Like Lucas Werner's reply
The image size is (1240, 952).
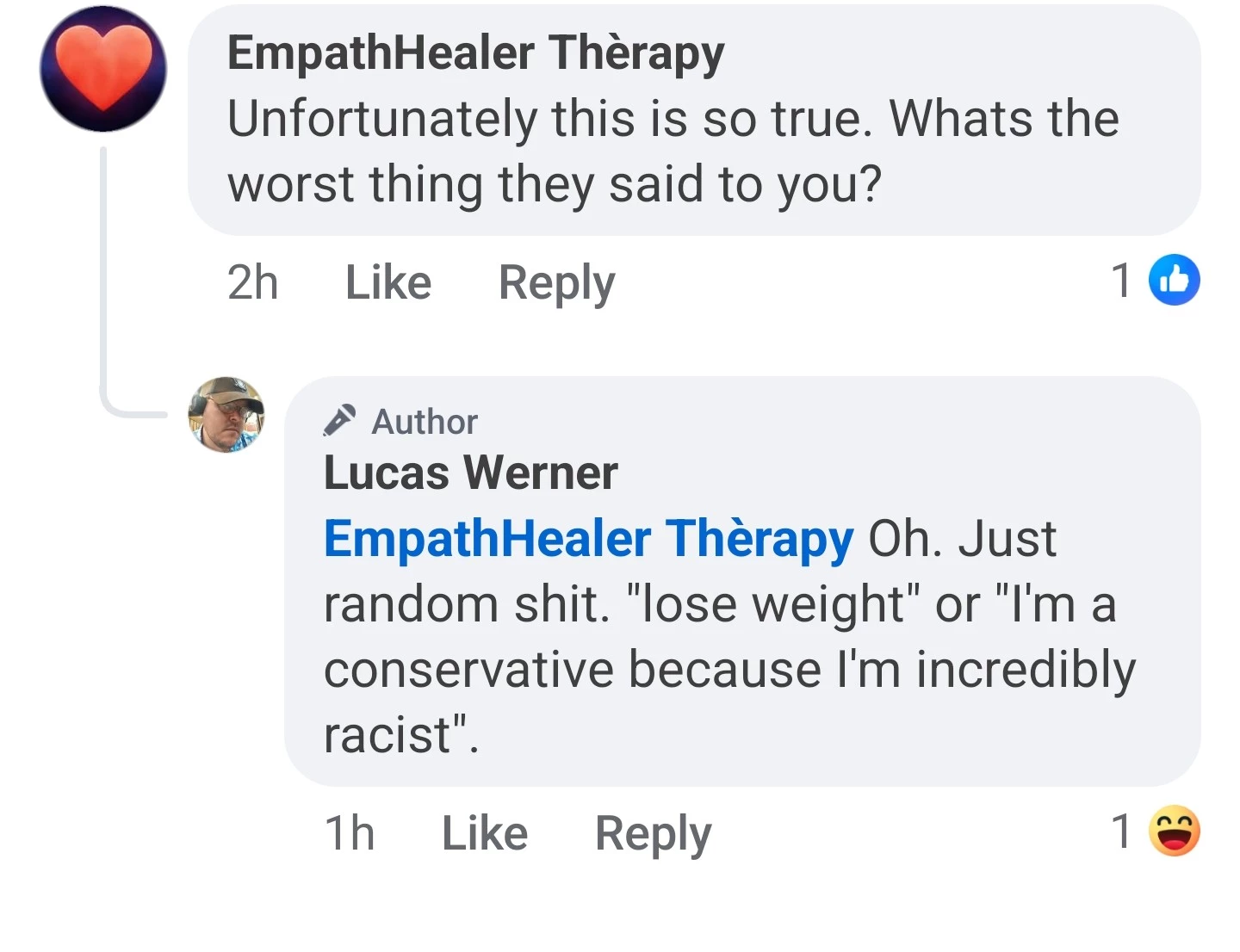click(485, 833)
